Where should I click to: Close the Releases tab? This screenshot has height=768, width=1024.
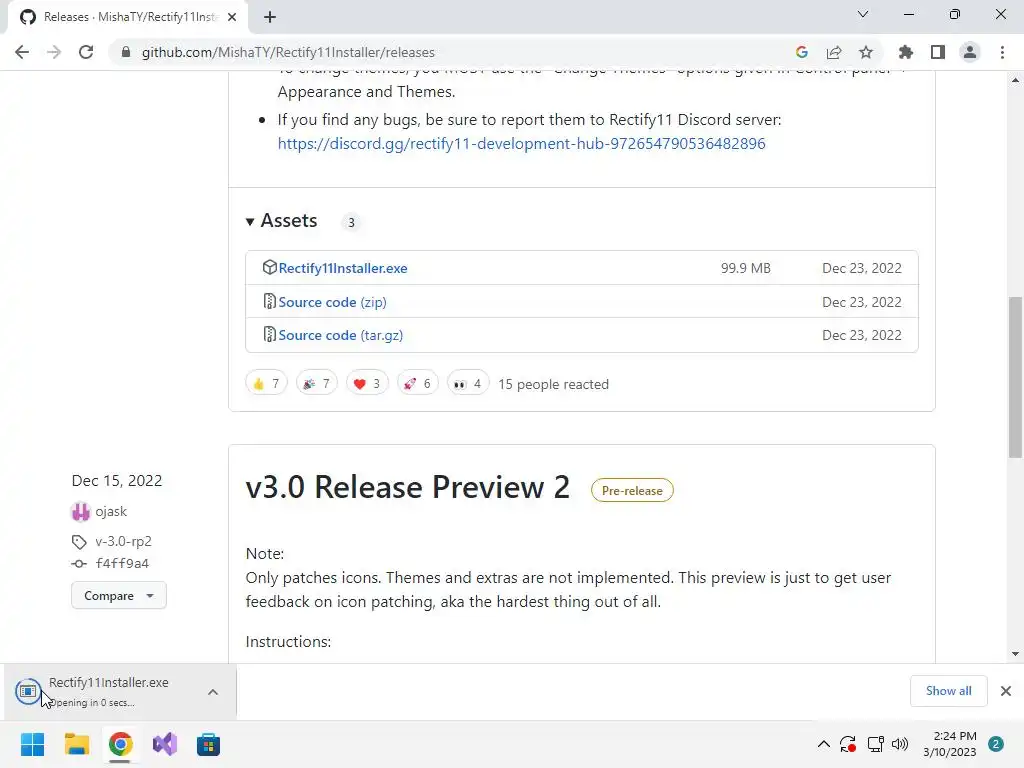click(x=232, y=18)
